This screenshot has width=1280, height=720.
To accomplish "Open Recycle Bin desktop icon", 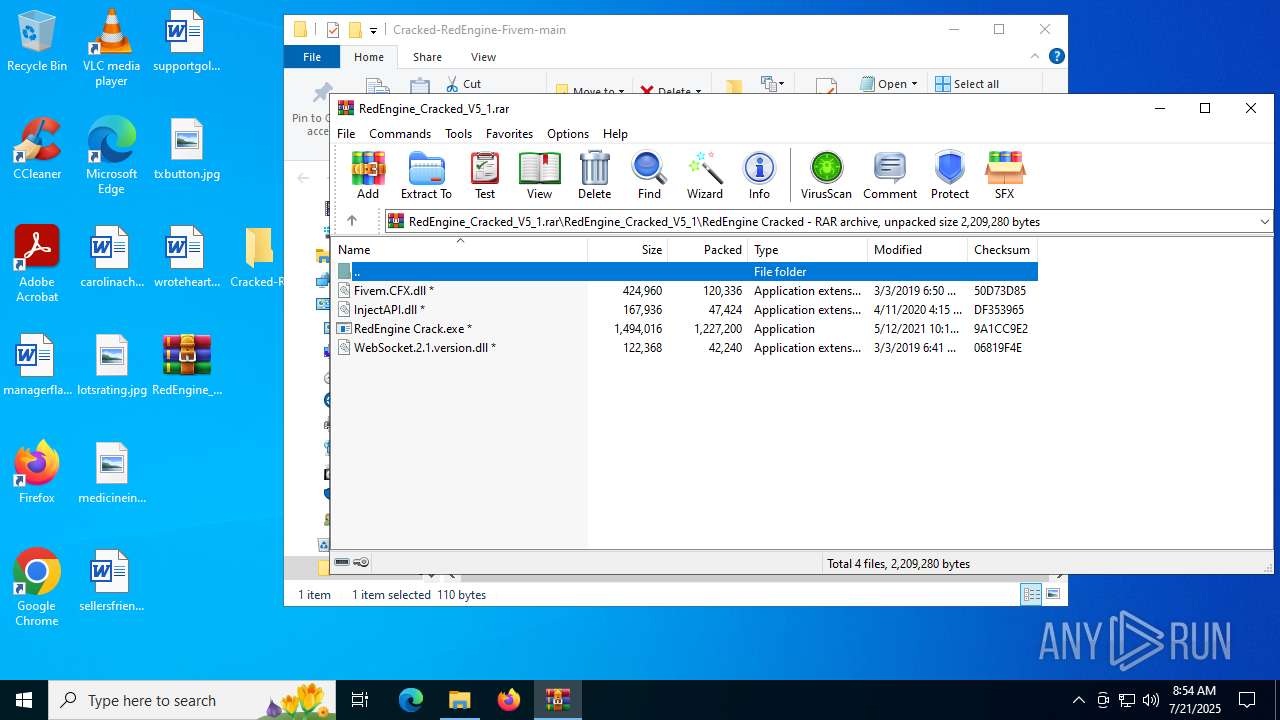I will click(x=37, y=41).
